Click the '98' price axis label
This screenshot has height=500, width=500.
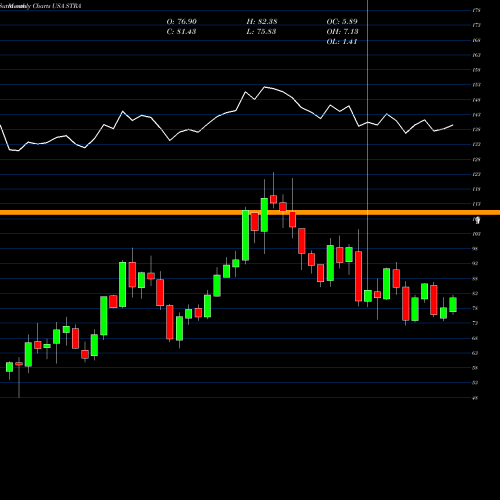click(x=475, y=249)
